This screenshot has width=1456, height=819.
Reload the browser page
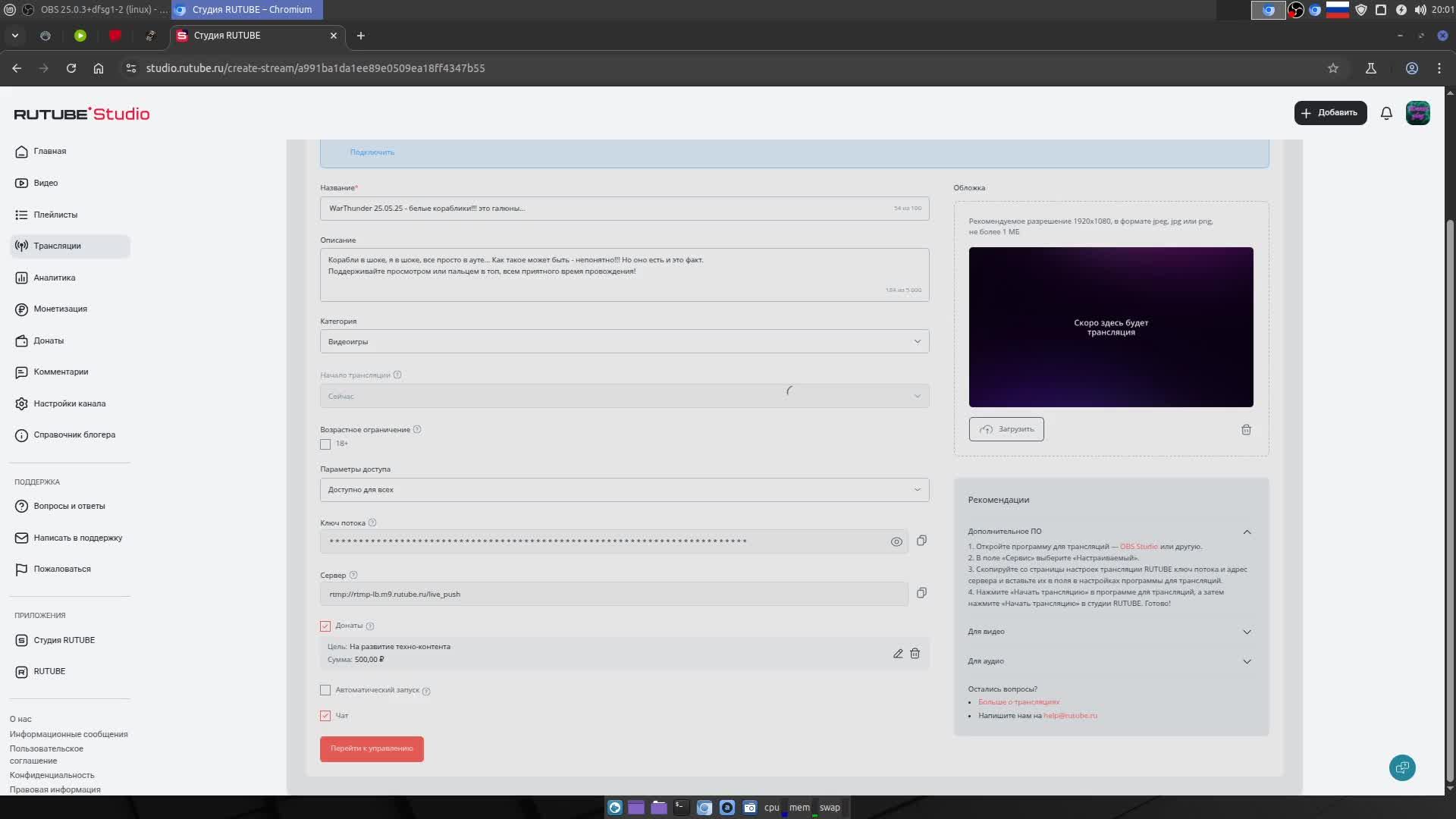point(71,68)
